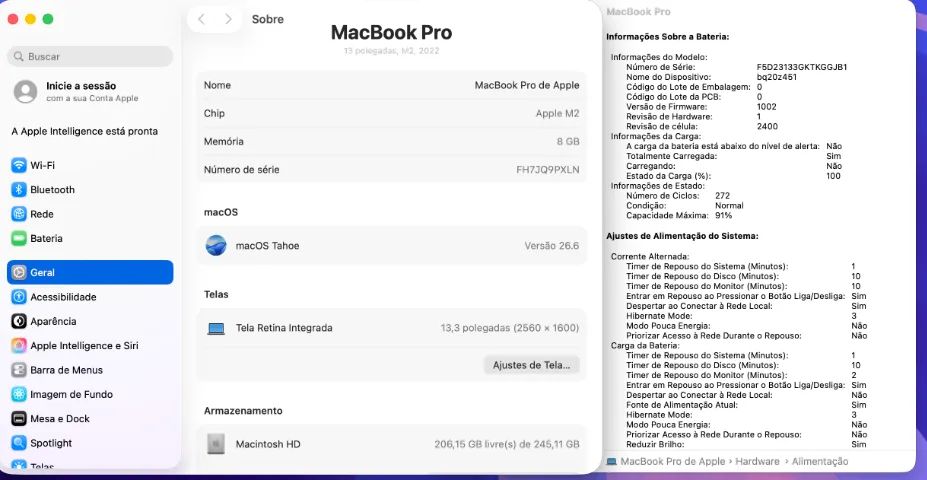Click the Chip value Apple M2
Viewport: 927px width, 480px height.
click(558, 113)
